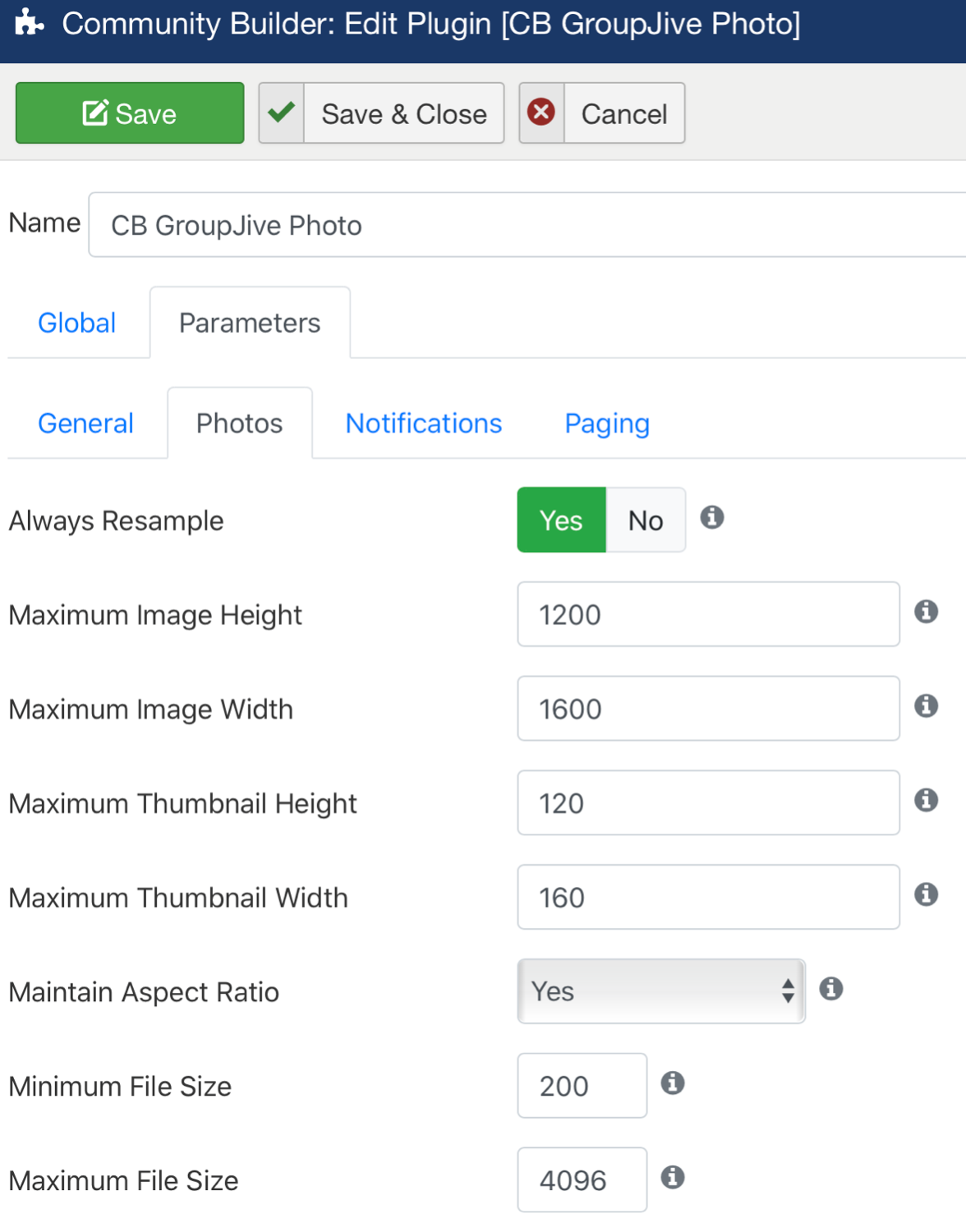966x1232 pixels.
Task: Click info icon beside Always Resample
Action: click(x=712, y=517)
